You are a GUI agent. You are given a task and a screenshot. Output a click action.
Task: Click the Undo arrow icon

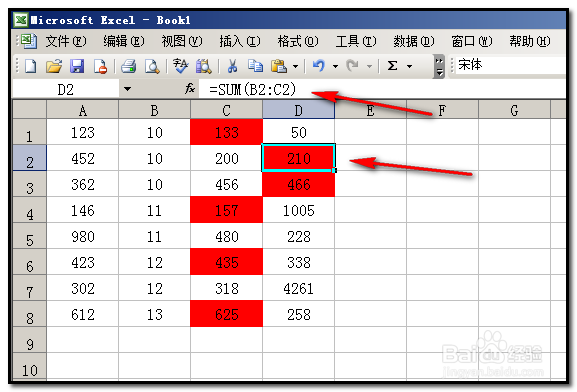[x=319, y=66]
